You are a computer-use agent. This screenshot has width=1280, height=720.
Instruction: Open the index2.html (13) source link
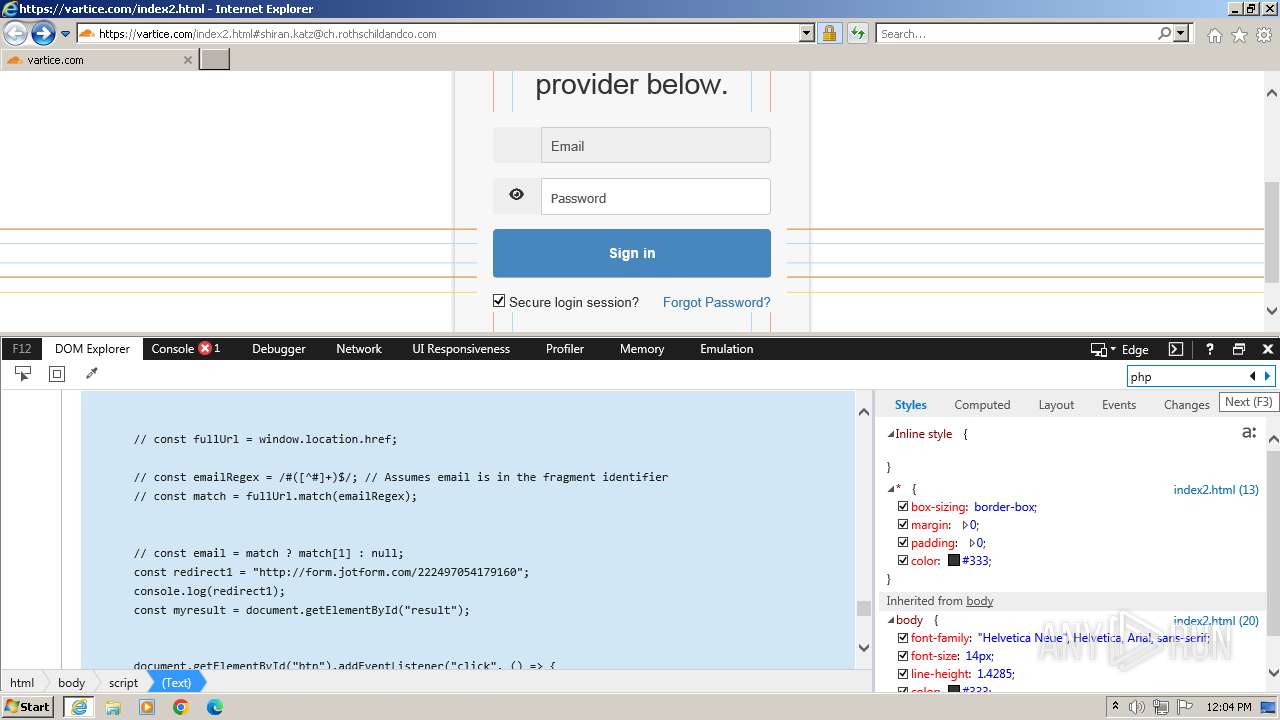pyautogui.click(x=1216, y=490)
